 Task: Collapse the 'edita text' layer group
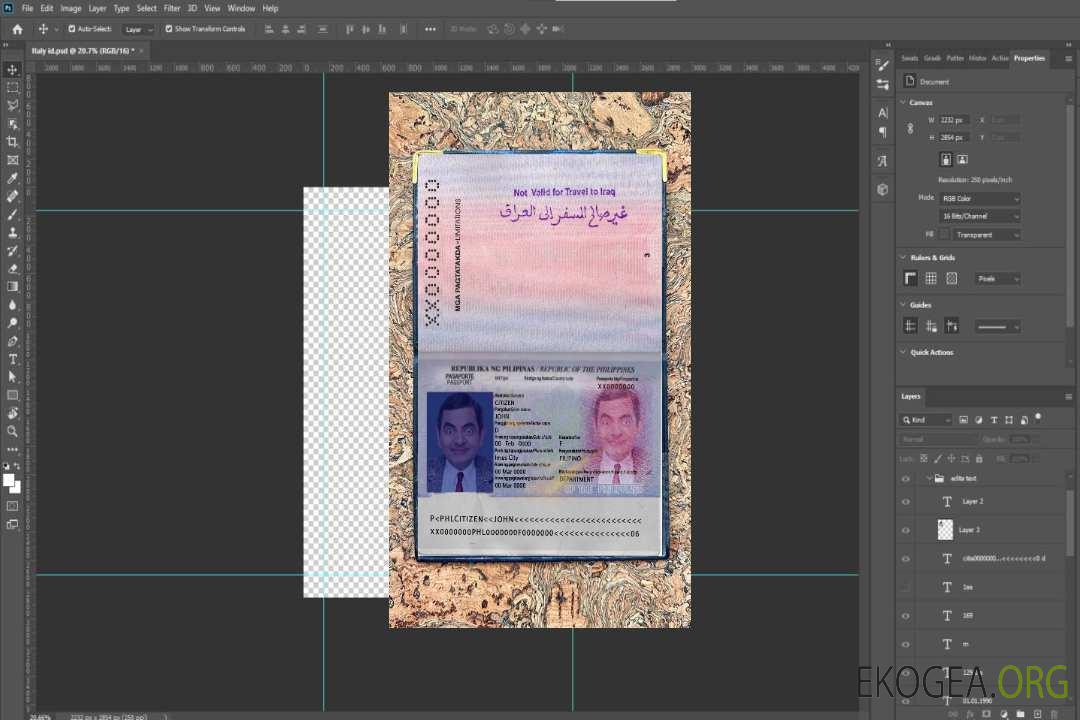[928, 479]
